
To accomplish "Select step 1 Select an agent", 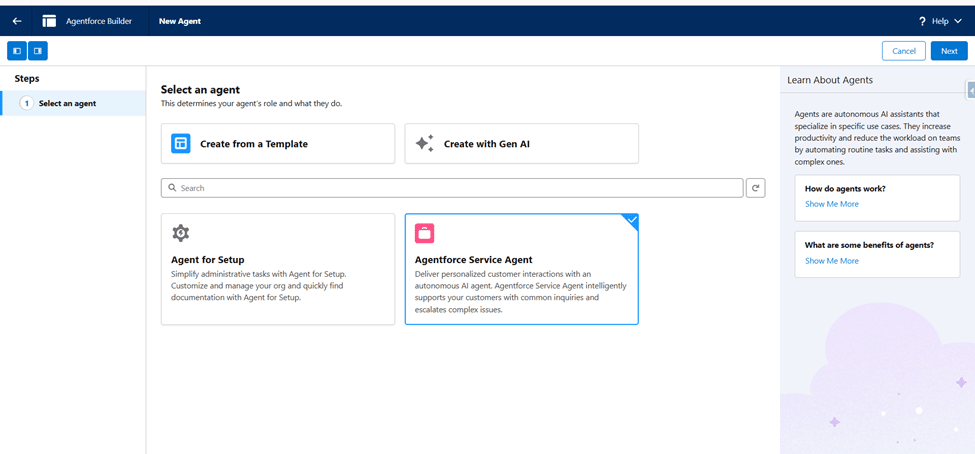I will point(73,103).
